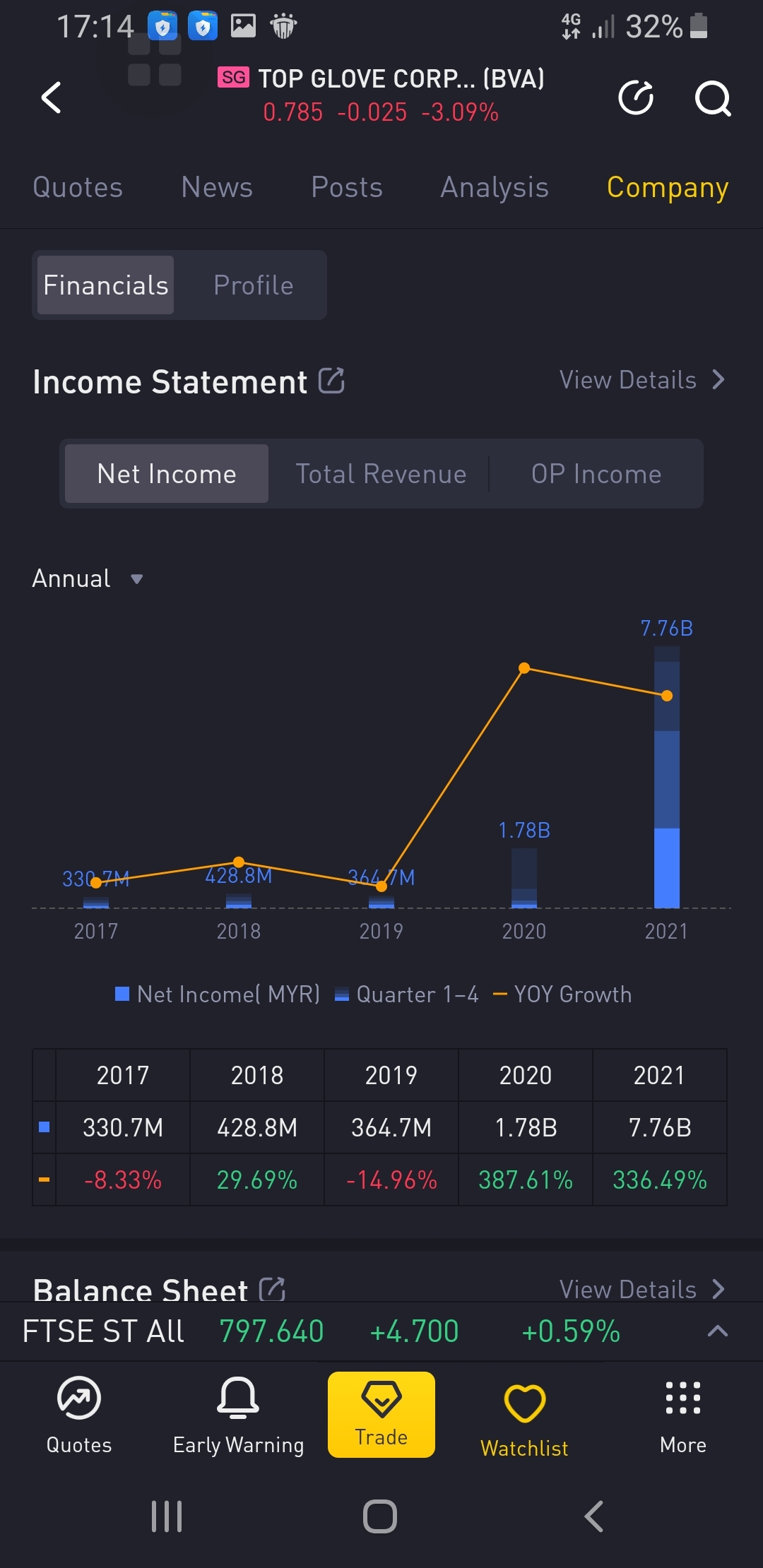The image size is (763, 1568).
Task: Go back using the top-left arrow
Action: point(51,97)
